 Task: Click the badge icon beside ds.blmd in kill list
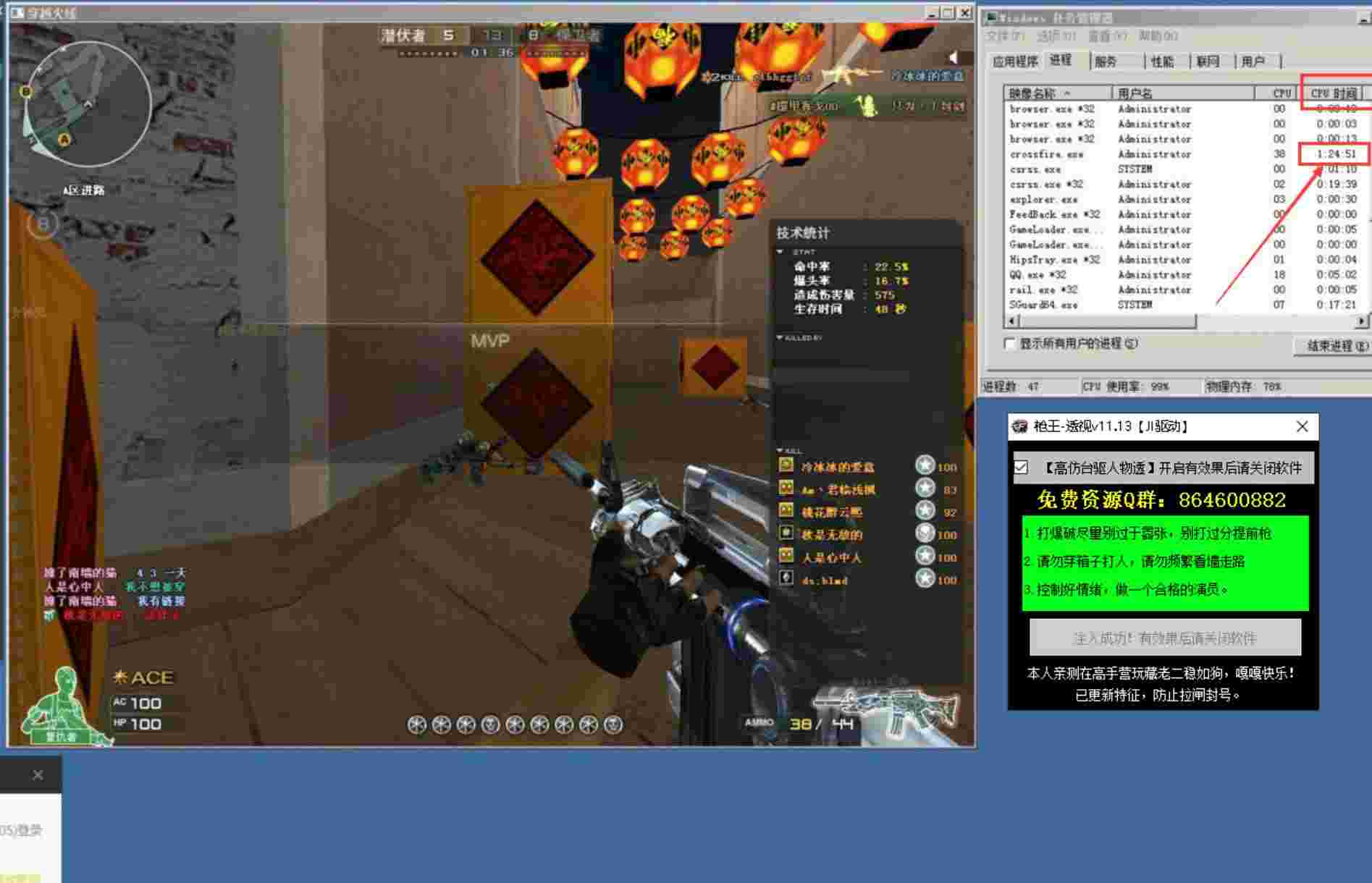pyautogui.click(x=786, y=578)
